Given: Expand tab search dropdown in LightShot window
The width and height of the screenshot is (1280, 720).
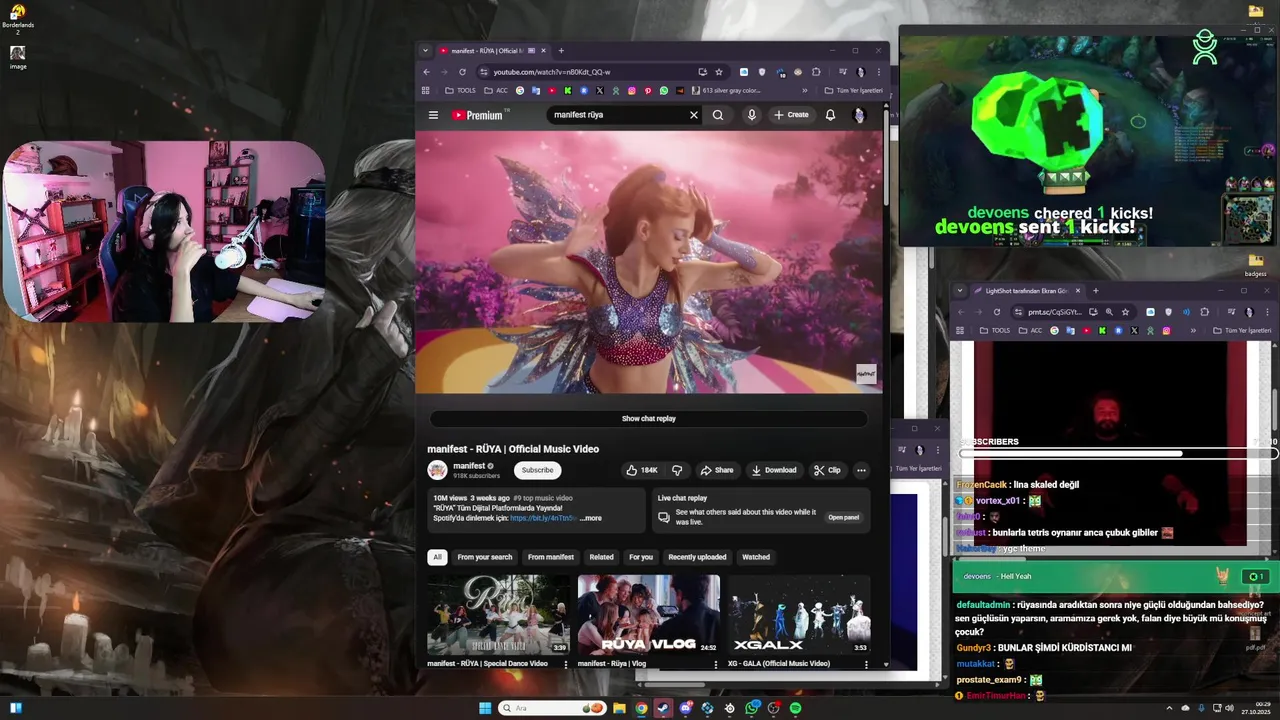Looking at the screenshot, I should [x=960, y=291].
